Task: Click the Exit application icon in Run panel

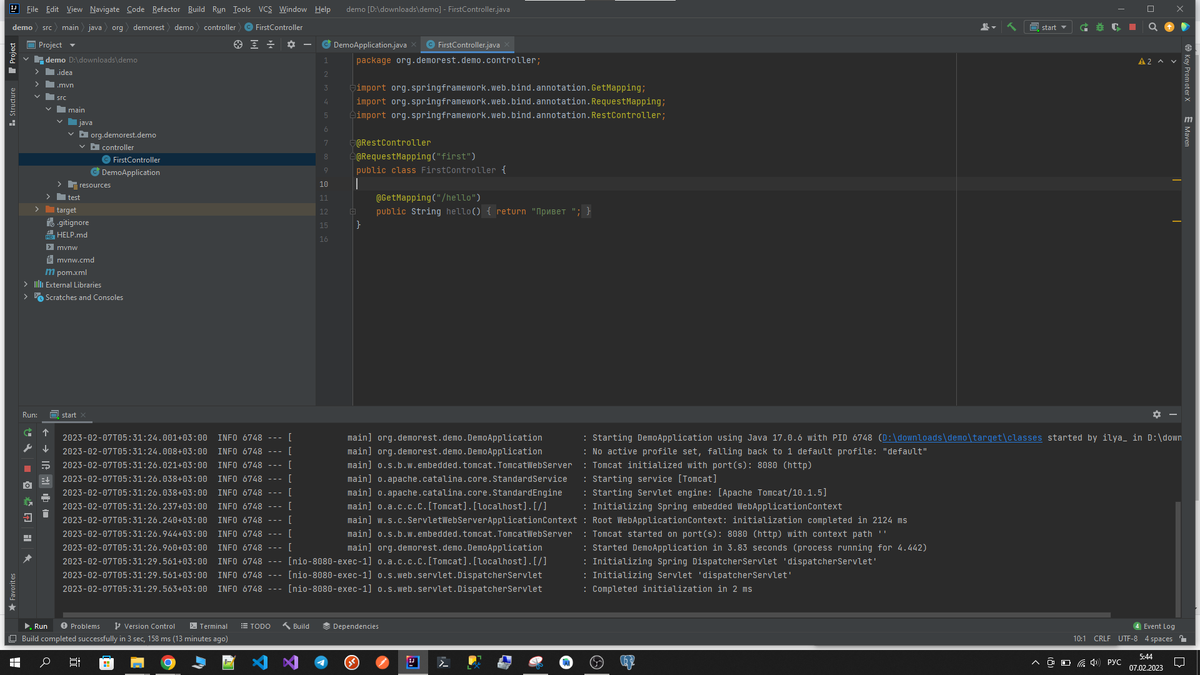Action: (x=28, y=518)
